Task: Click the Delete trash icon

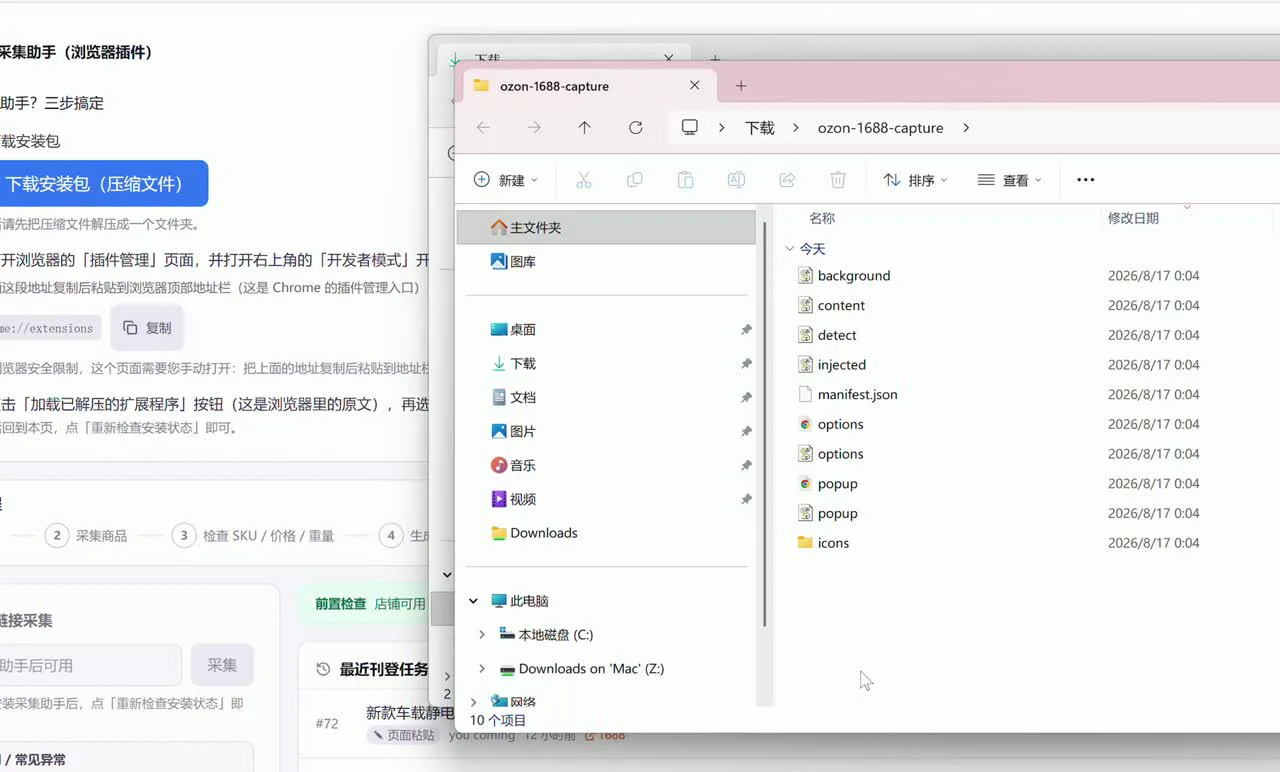Action: pyautogui.click(x=838, y=180)
